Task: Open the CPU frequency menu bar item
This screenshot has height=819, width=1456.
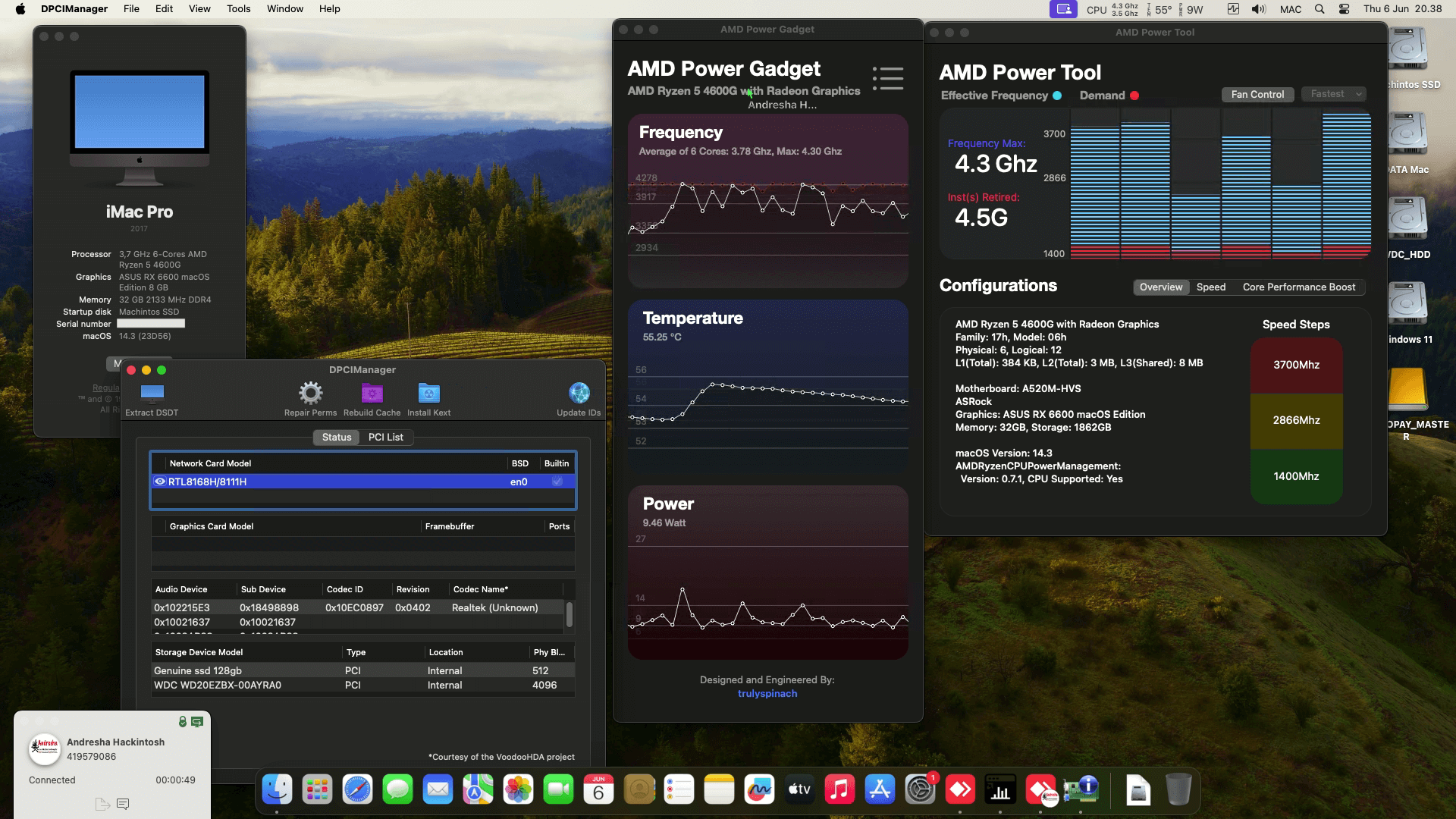Action: (1112, 9)
